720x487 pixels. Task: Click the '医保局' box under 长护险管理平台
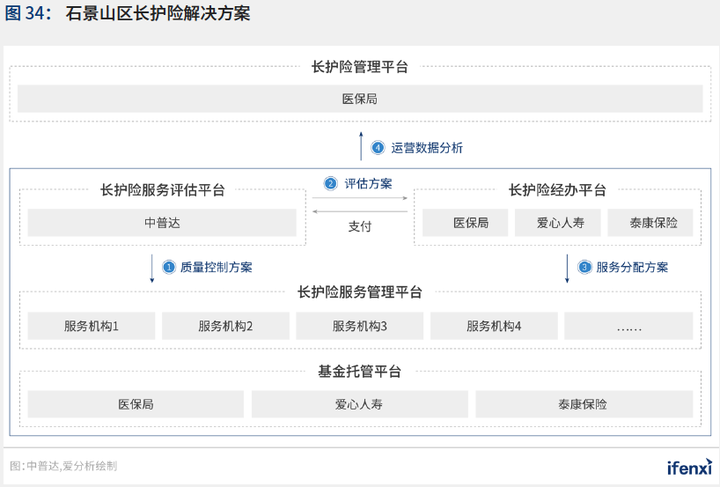pos(360,99)
